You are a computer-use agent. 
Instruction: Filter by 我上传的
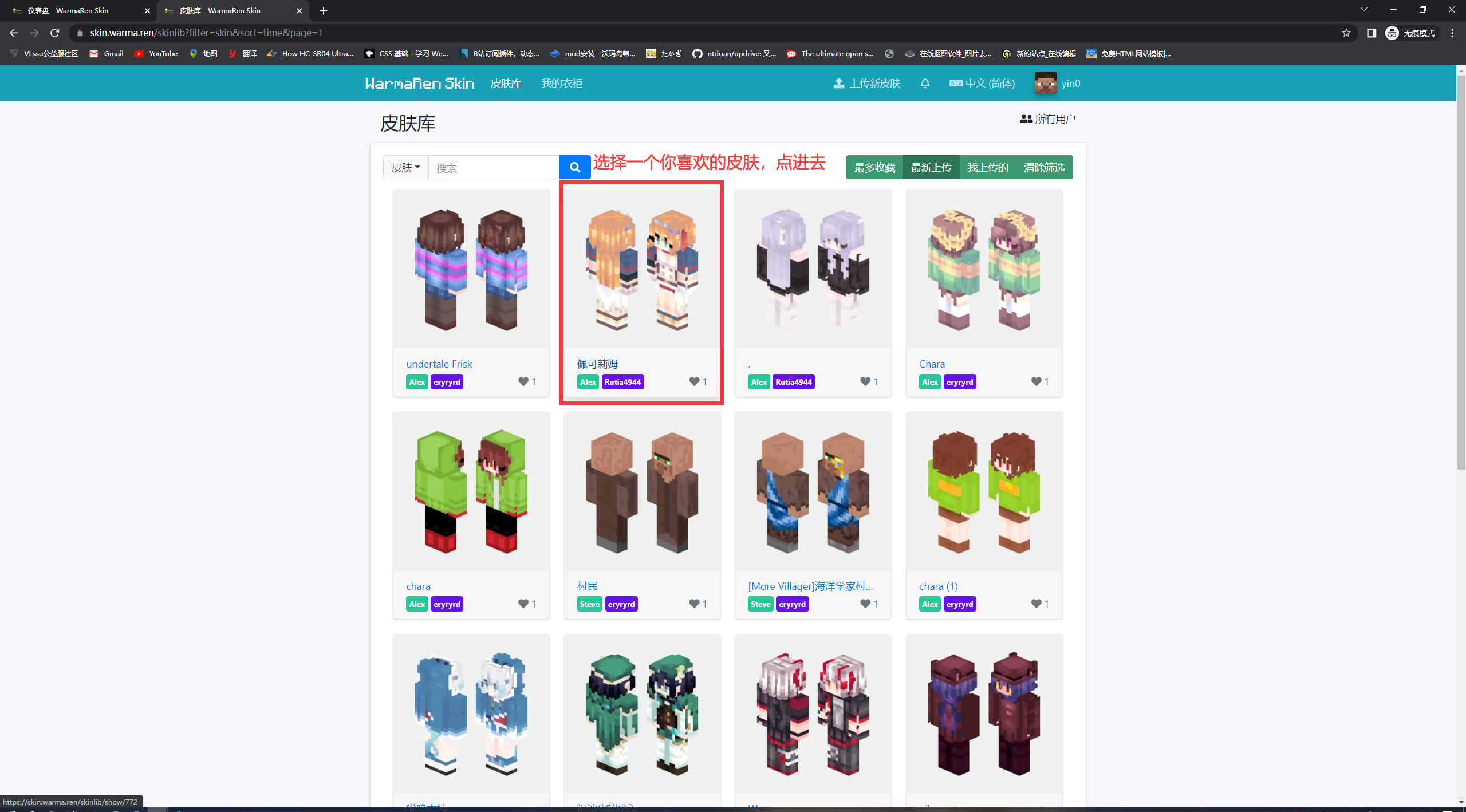pos(987,167)
